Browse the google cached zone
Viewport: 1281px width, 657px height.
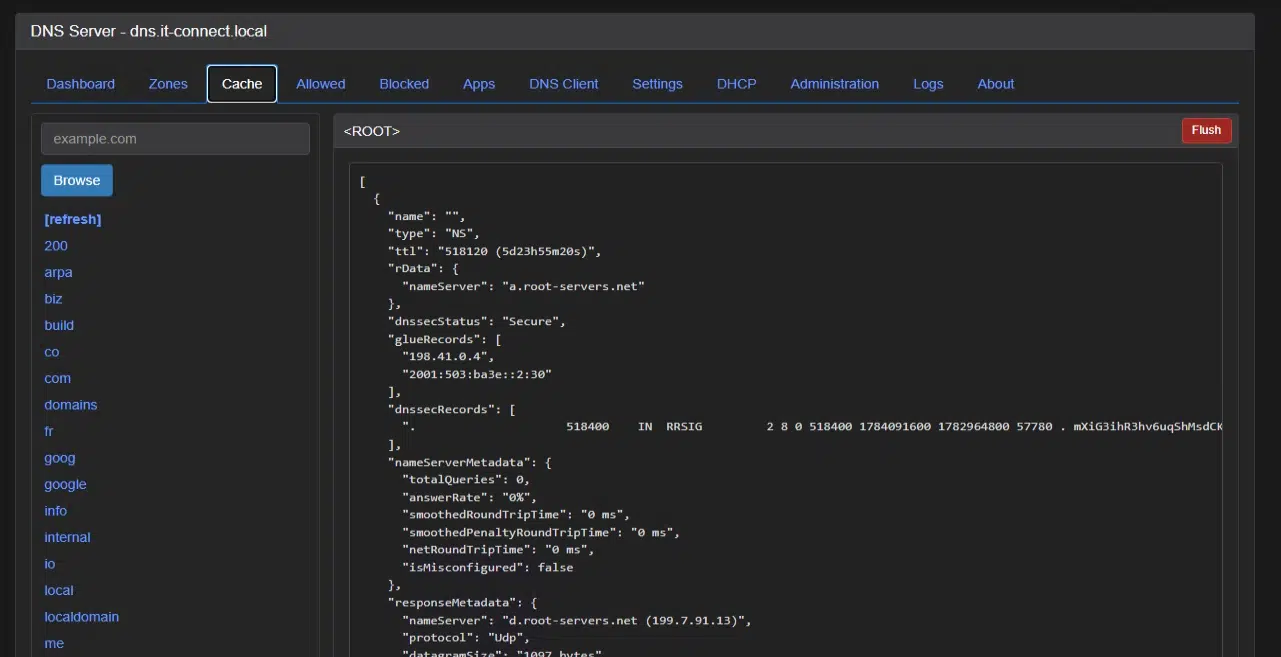click(65, 484)
